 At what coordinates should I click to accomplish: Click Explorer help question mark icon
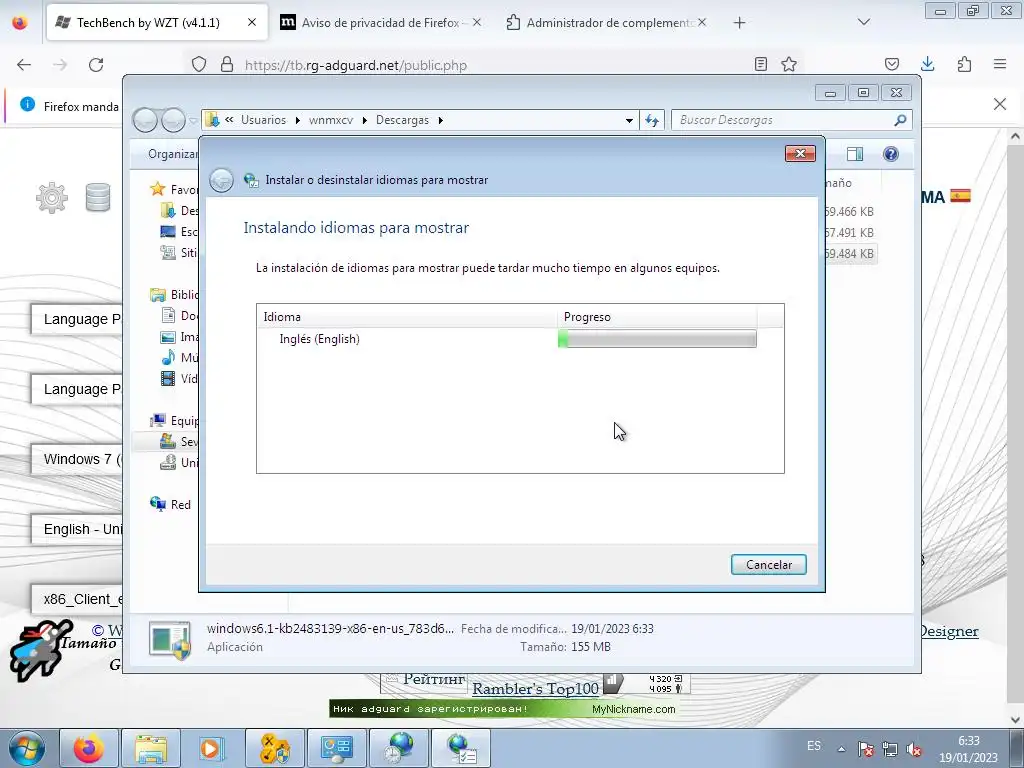click(x=890, y=153)
